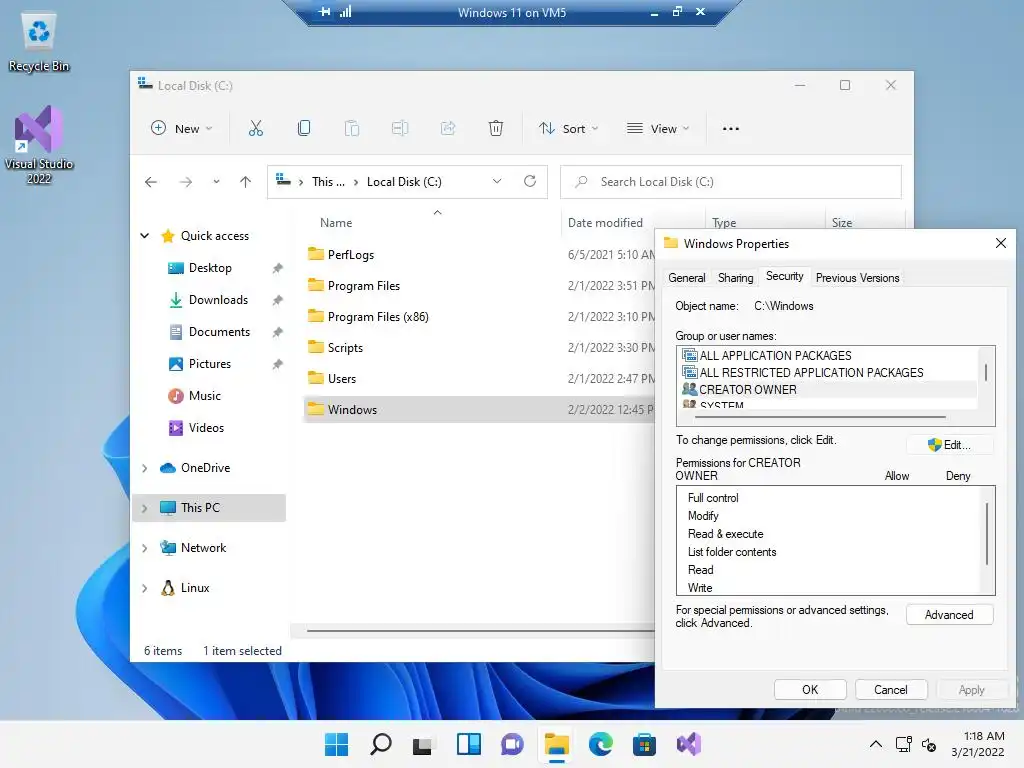Expand the Network tree node
Viewport: 1024px width, 768px height.
coord(144,549)
